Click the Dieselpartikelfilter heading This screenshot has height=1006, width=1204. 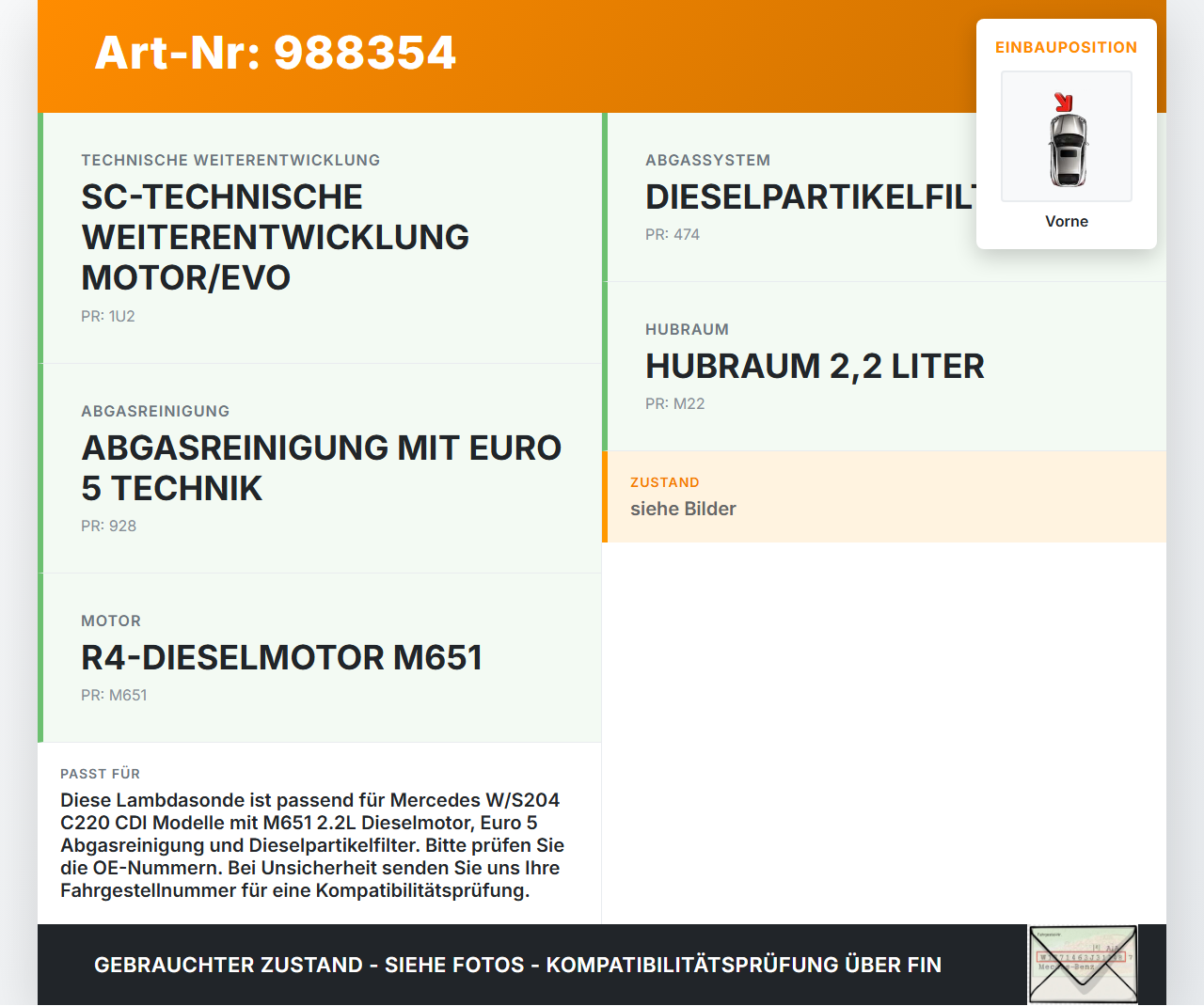pyautogui.click(x=811, y=197)
